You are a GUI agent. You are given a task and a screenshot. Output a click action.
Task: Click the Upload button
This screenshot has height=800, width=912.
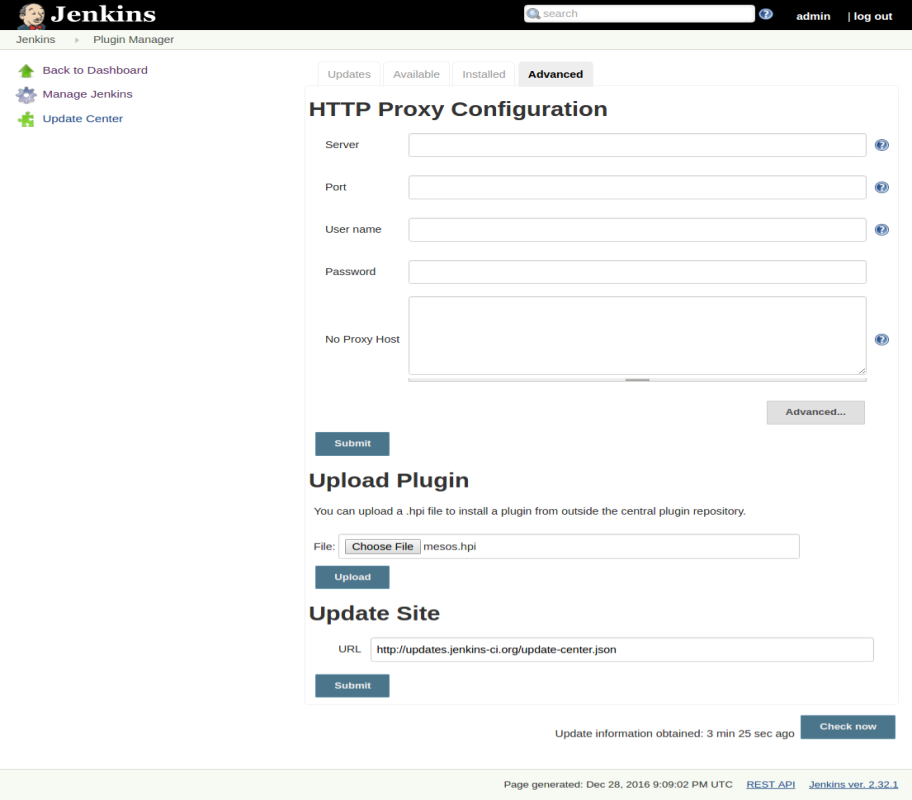[352, 577]
